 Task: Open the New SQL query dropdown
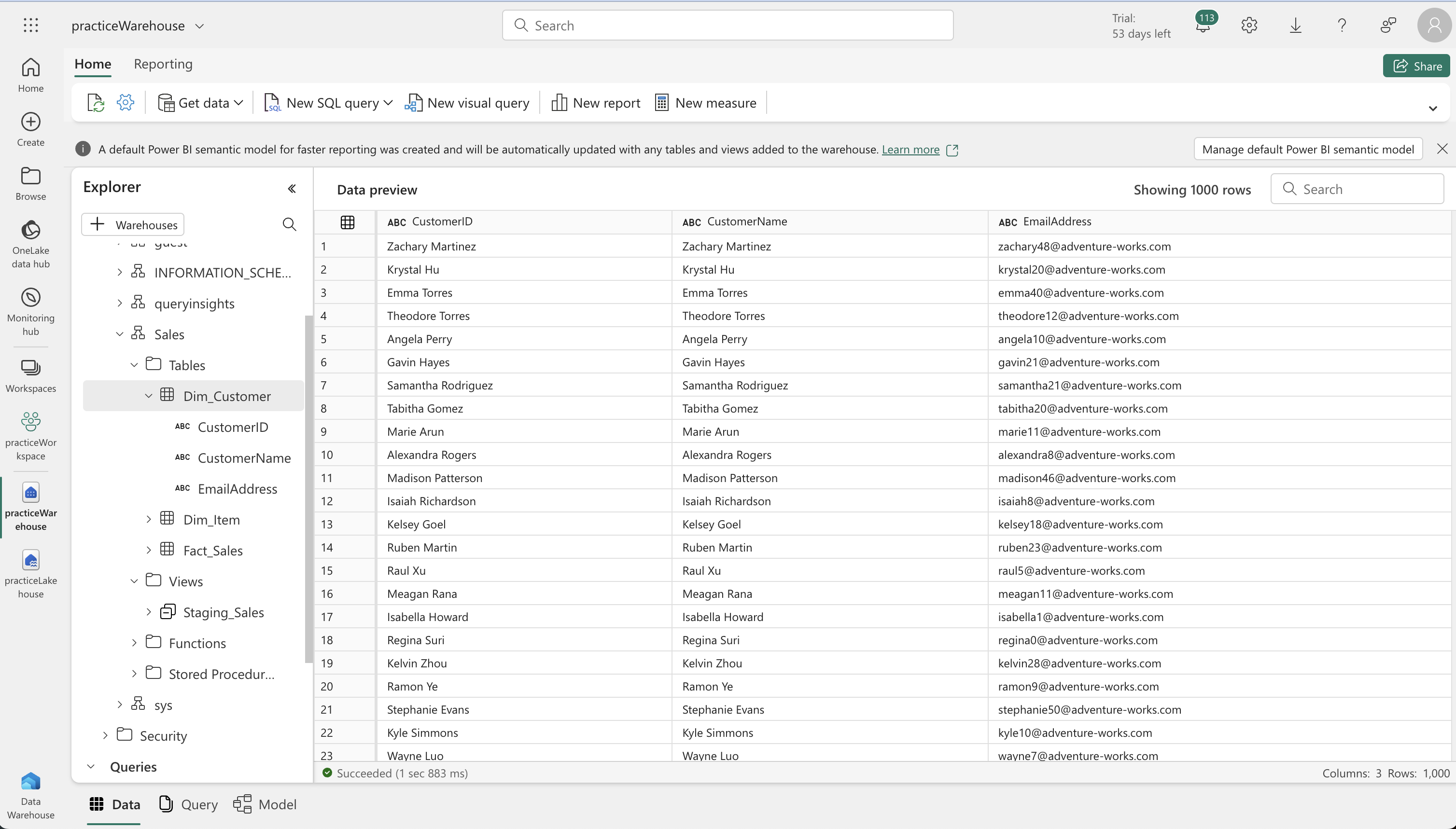388,103
